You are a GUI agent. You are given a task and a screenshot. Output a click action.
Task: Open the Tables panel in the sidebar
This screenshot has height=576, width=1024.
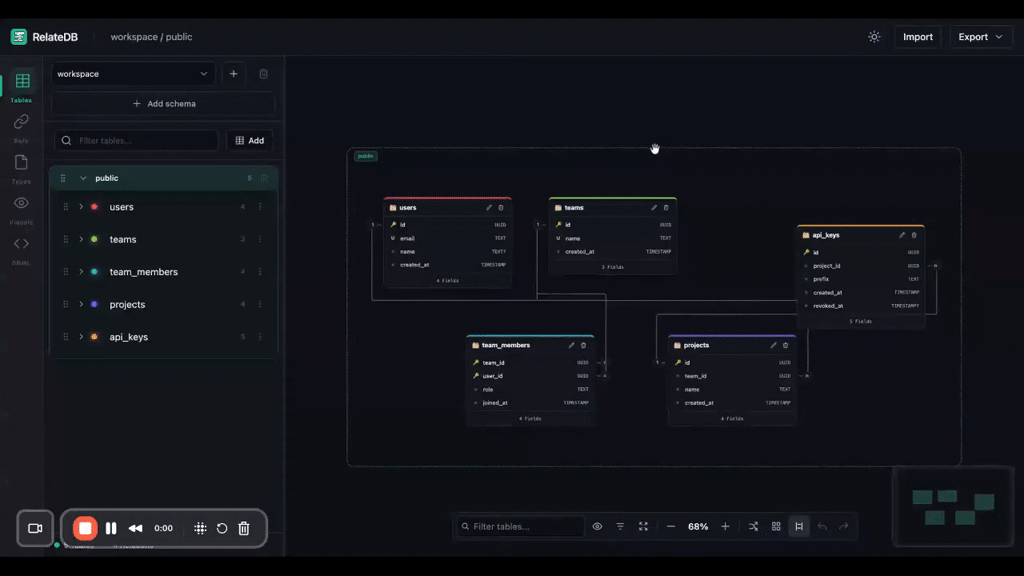pos(22,88)
